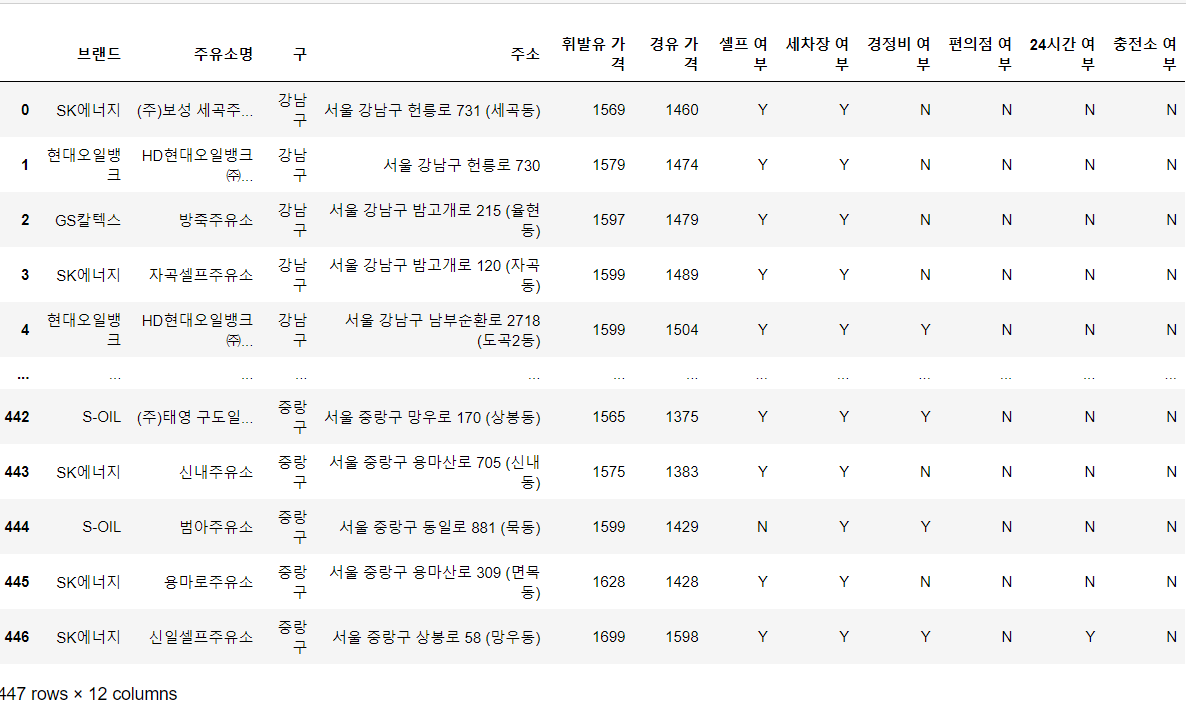Click gasoline price 1579

[x=609, y=165]
